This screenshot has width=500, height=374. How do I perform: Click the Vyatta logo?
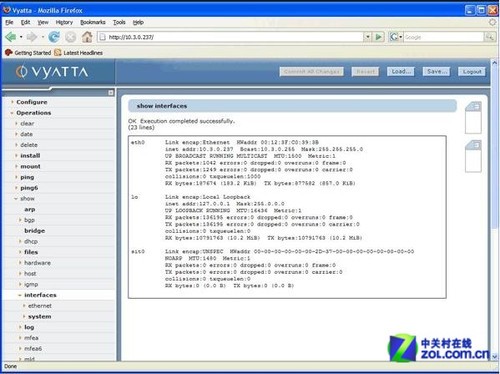(x=52, y=72)
